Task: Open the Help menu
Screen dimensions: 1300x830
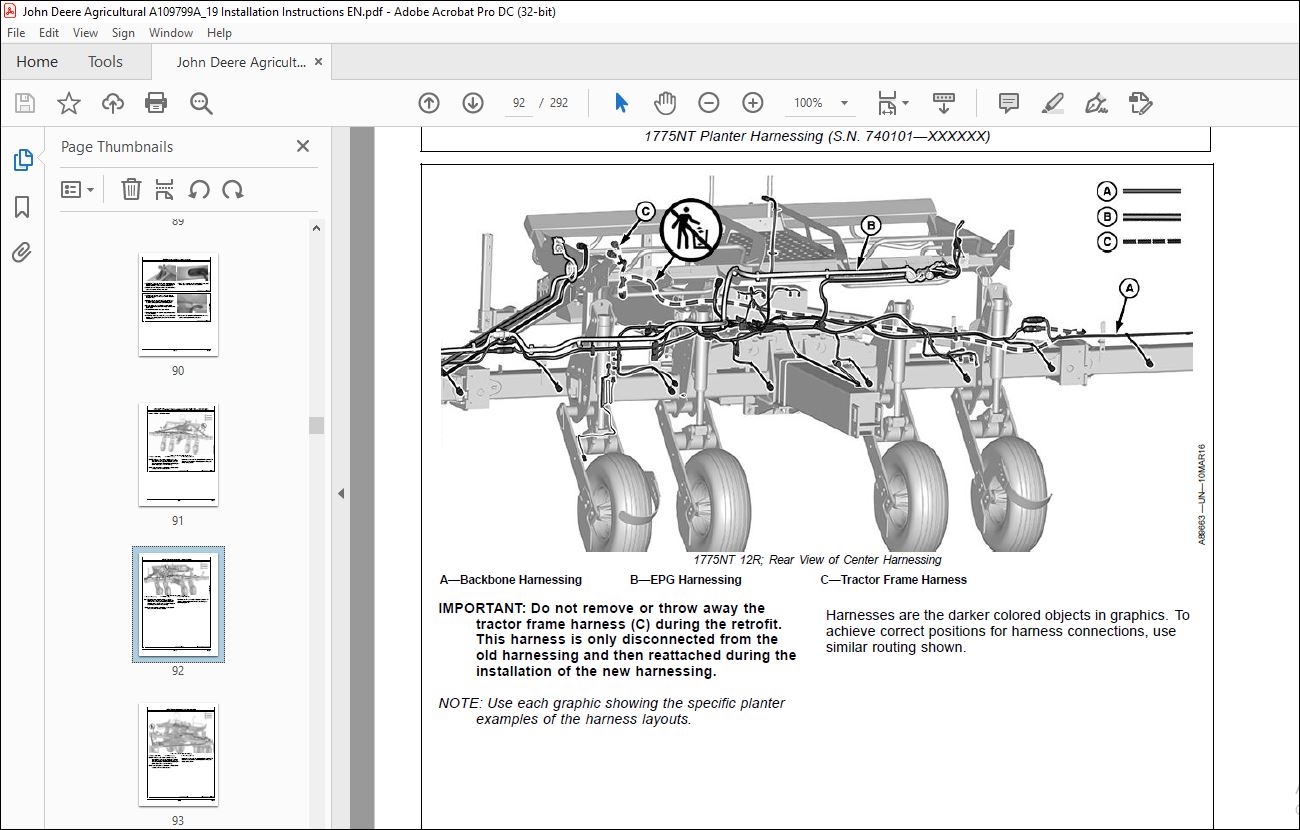Action: pos(219,33)
